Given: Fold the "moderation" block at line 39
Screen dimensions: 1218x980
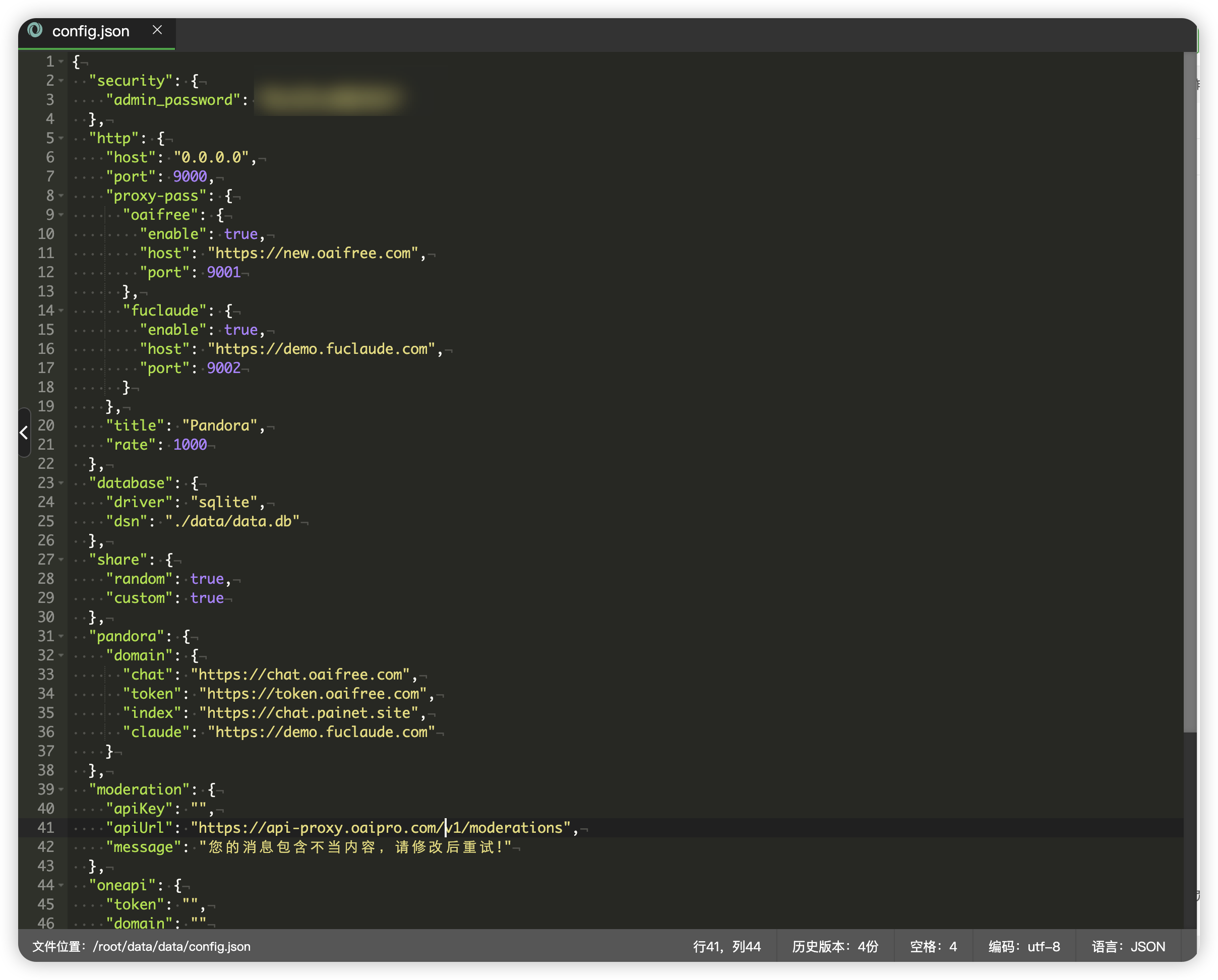Looking at the screenshot, I should click(61, 789).
